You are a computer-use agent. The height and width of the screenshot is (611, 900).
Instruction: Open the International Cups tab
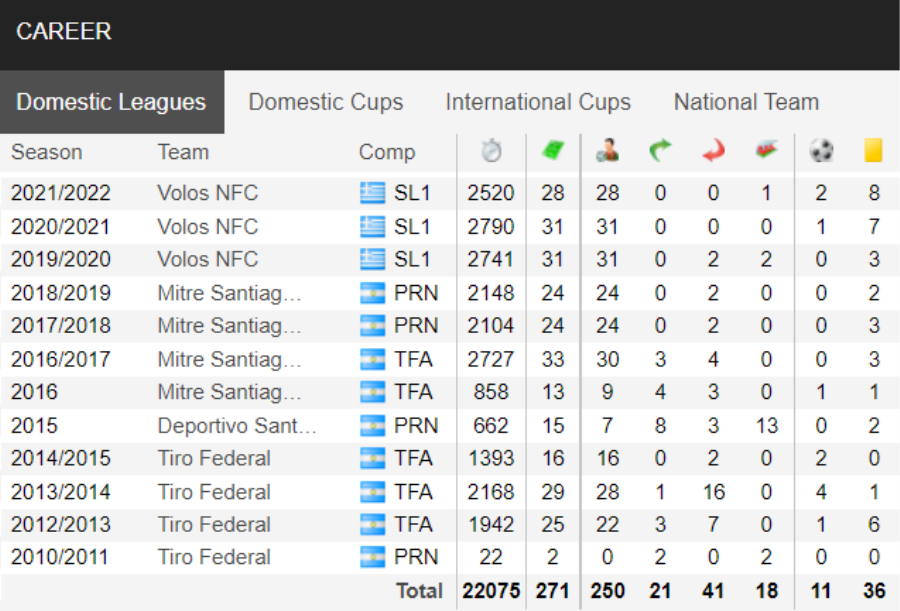click(538, 102)
